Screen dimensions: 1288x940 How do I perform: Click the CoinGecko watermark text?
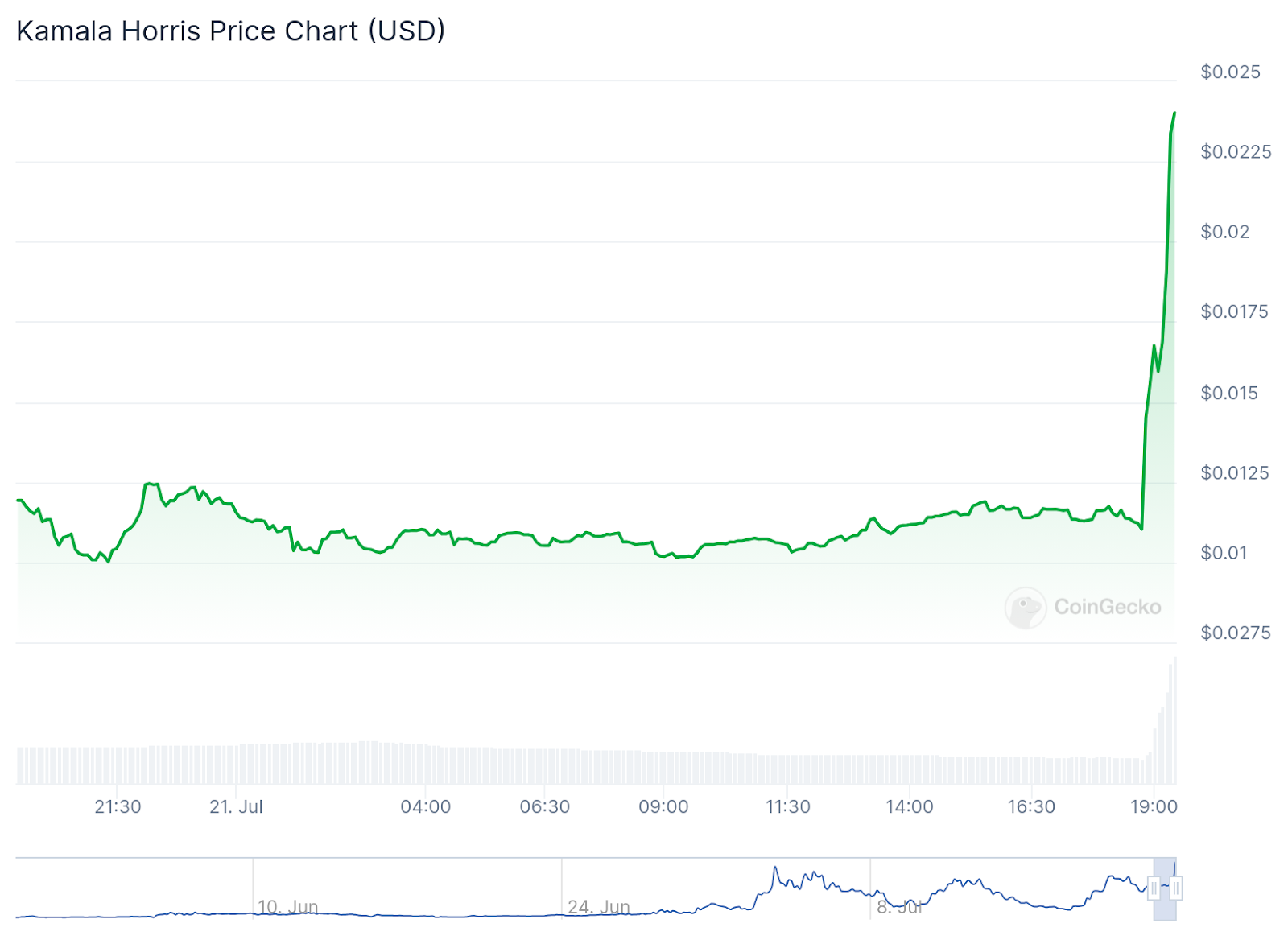1108,607
